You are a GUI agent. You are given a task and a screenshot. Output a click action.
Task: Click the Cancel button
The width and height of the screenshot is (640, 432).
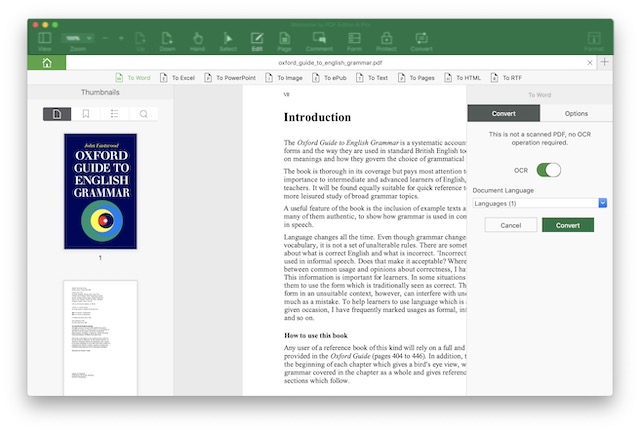click(x=511, y=225)
